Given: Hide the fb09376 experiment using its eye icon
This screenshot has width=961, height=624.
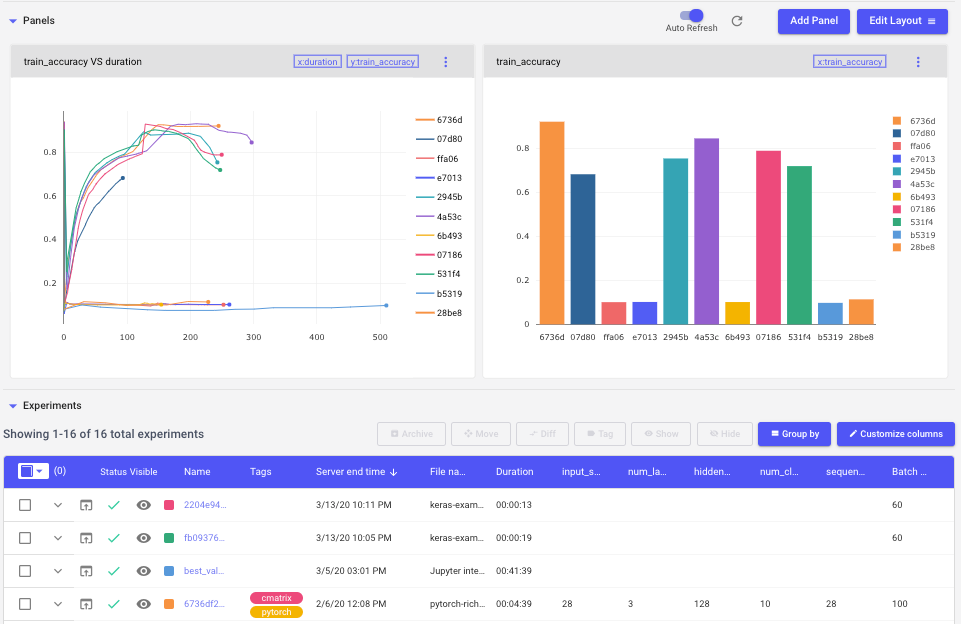Looking at the screenshot, I should point(144,538).
